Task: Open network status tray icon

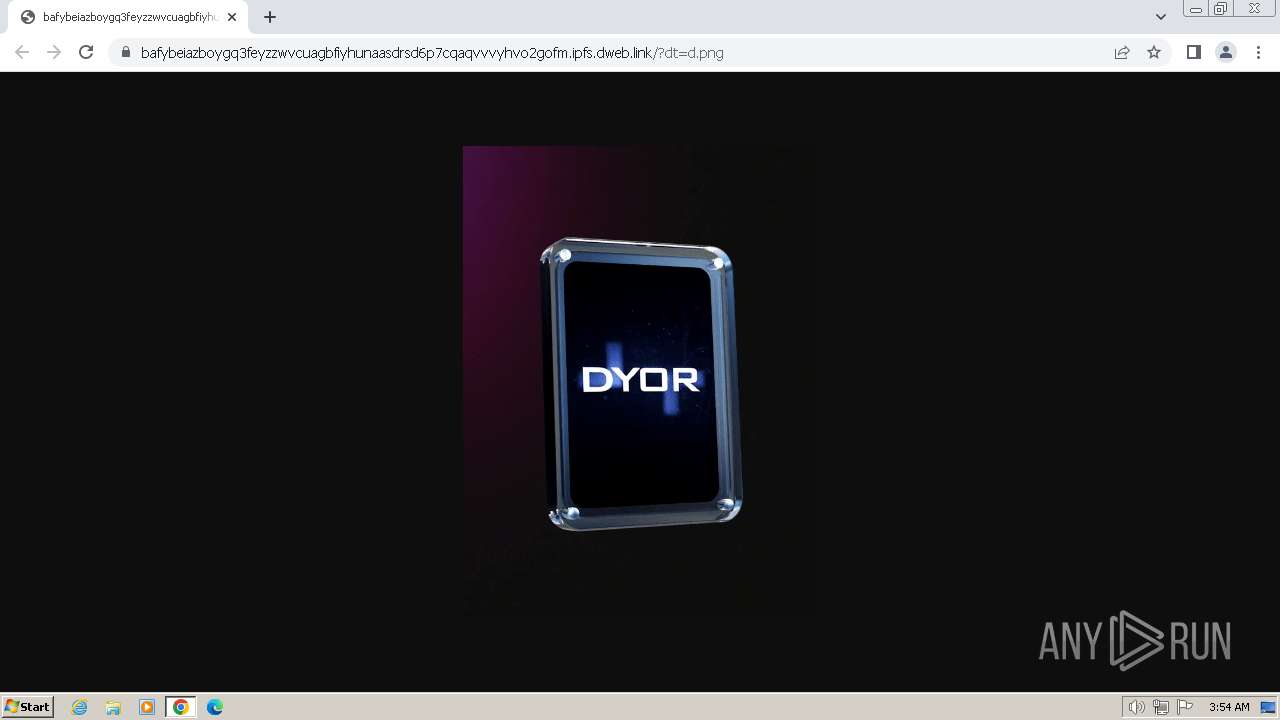Action: pyautogui.click(x=1161, y=707)
